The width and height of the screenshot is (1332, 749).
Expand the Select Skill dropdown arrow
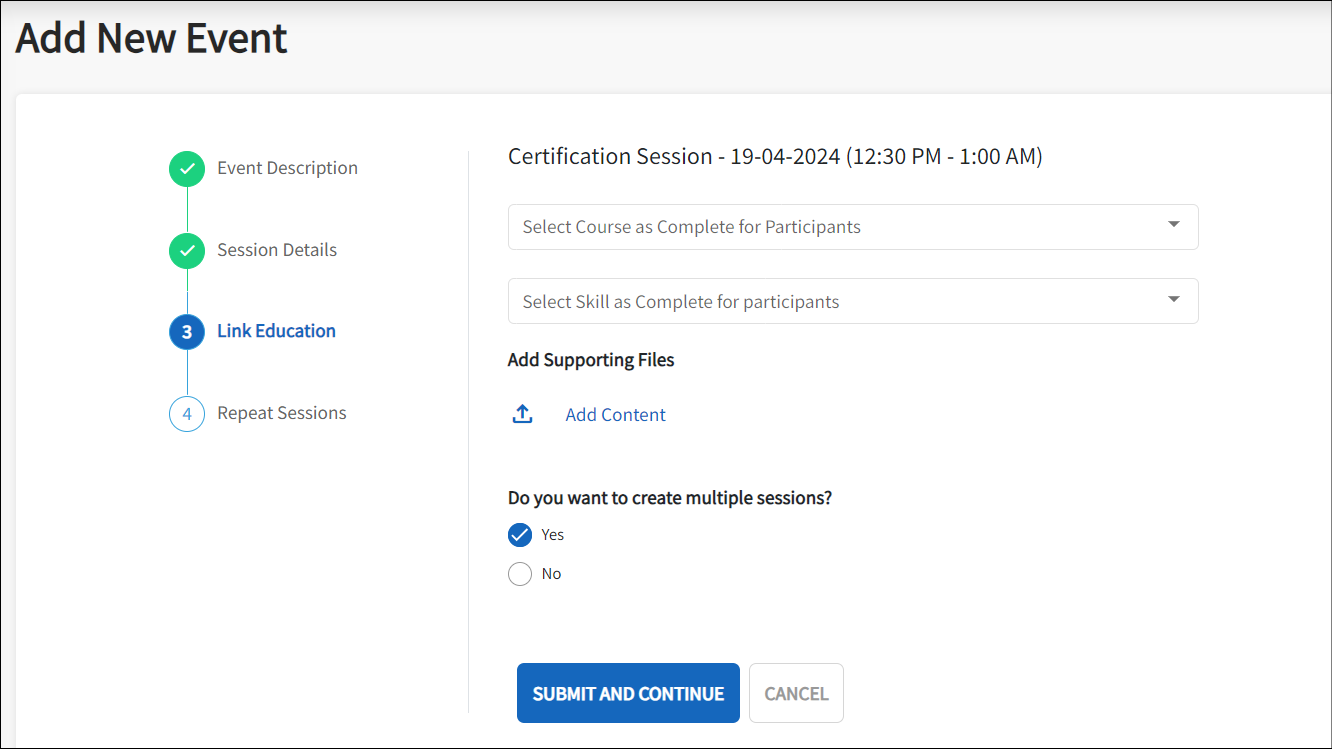[x=1174, y=300]
